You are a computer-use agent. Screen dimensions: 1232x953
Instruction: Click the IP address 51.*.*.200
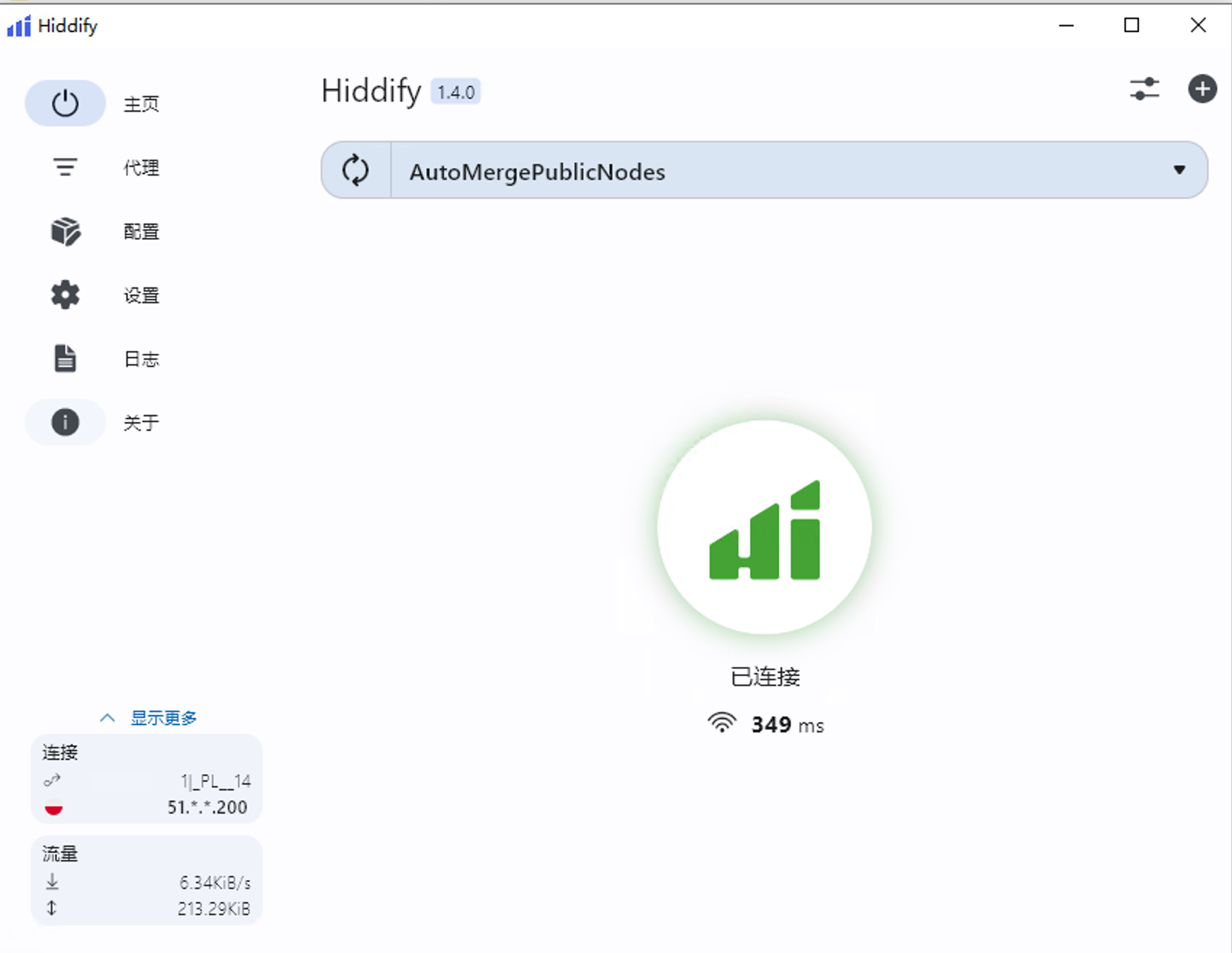[208, 807]
